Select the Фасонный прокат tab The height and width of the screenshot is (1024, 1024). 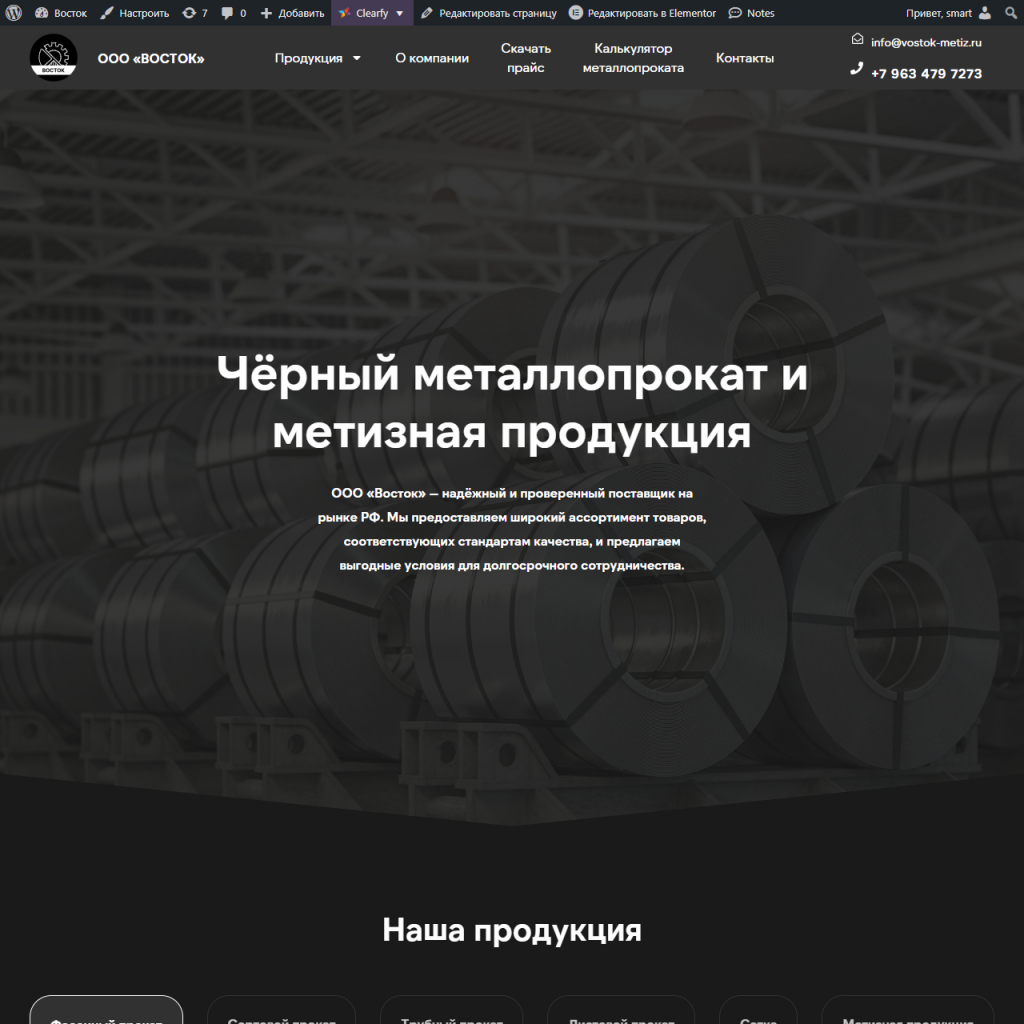(106, 1010)
